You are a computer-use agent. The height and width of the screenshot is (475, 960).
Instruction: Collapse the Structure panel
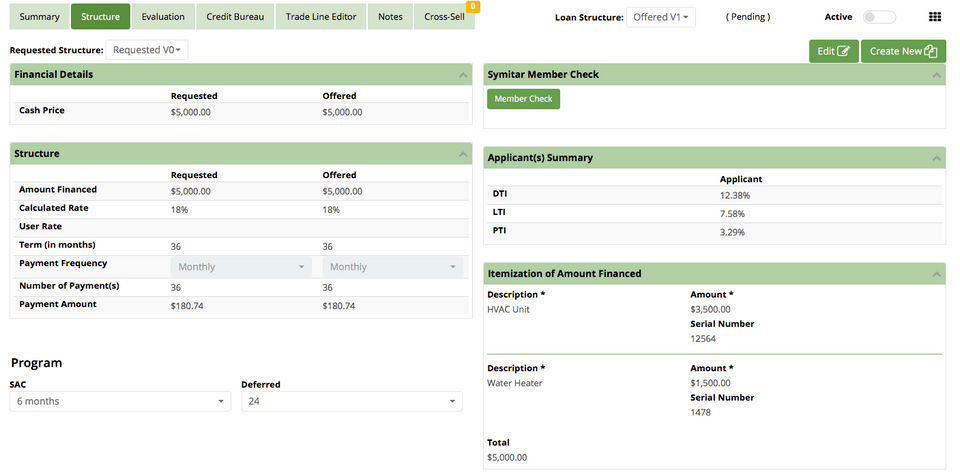[x=463, y=154]
